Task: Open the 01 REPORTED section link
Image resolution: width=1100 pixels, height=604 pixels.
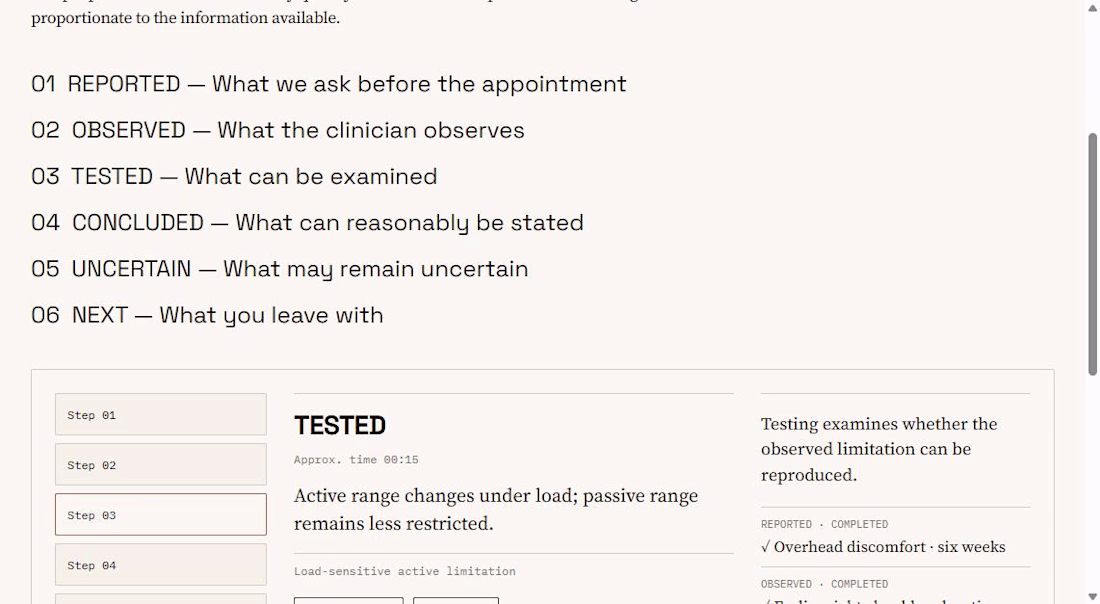Action: pos(328,84)
